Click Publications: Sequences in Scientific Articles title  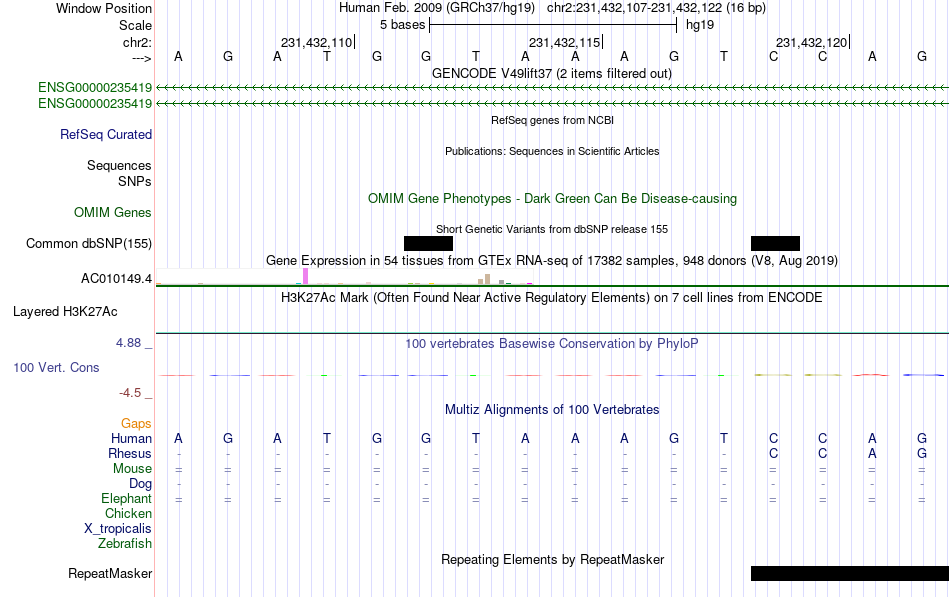tap(552, 151)
